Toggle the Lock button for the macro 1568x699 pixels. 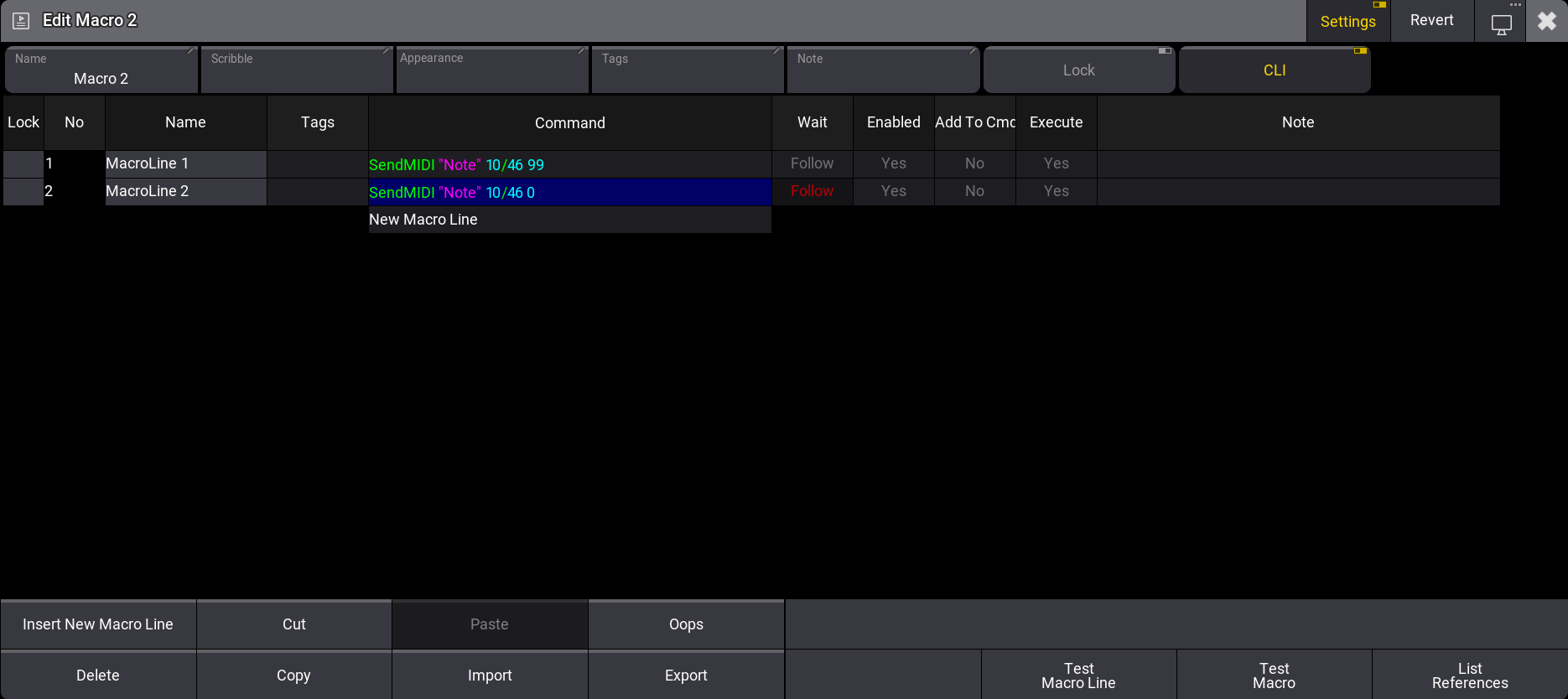(x=1078, y=70)
